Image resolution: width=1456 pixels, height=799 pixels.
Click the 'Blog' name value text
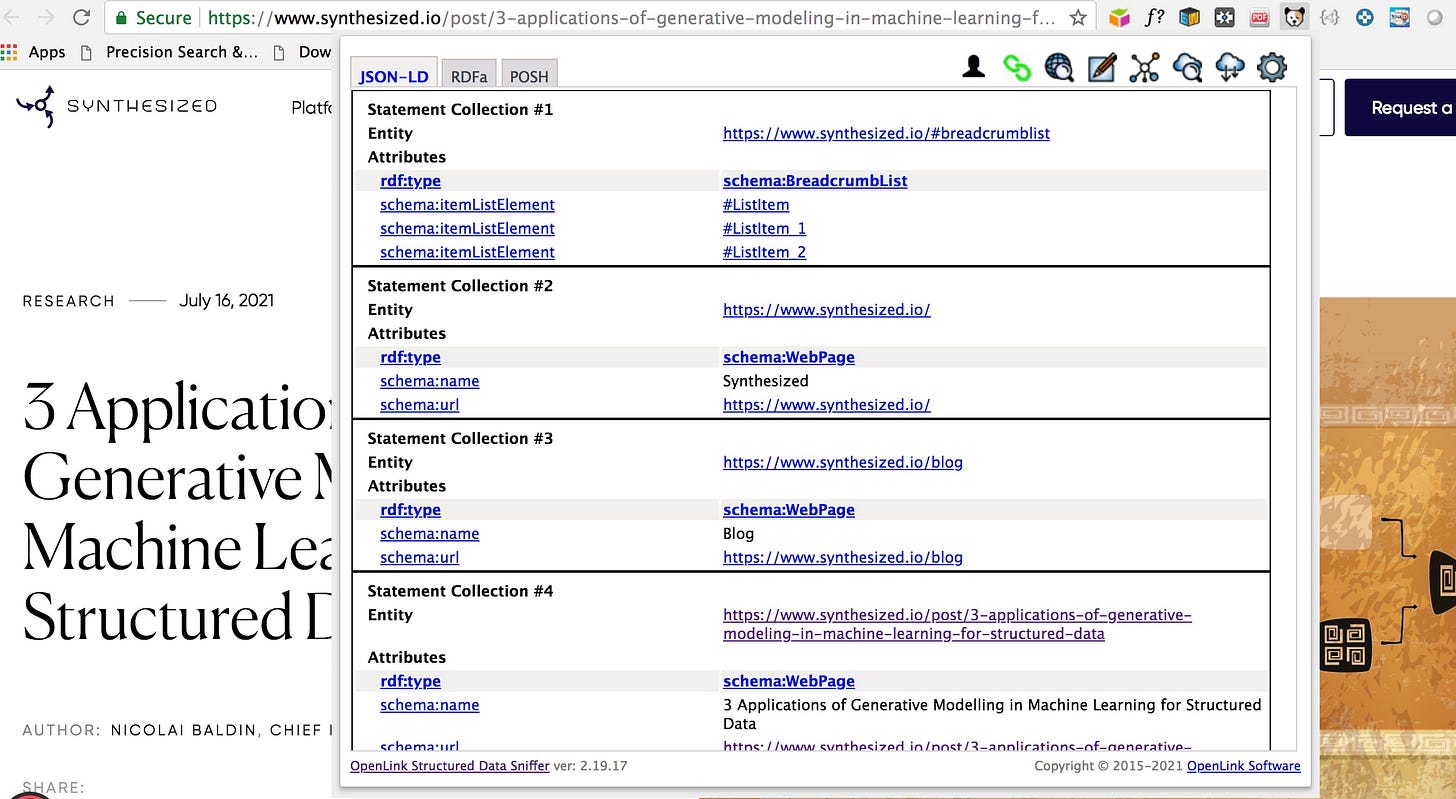(739, 534)
